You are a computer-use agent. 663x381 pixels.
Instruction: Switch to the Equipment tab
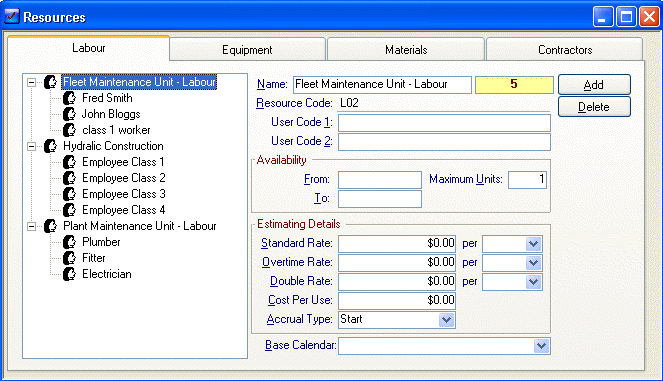pyautogui.click(x=247, y=50)
